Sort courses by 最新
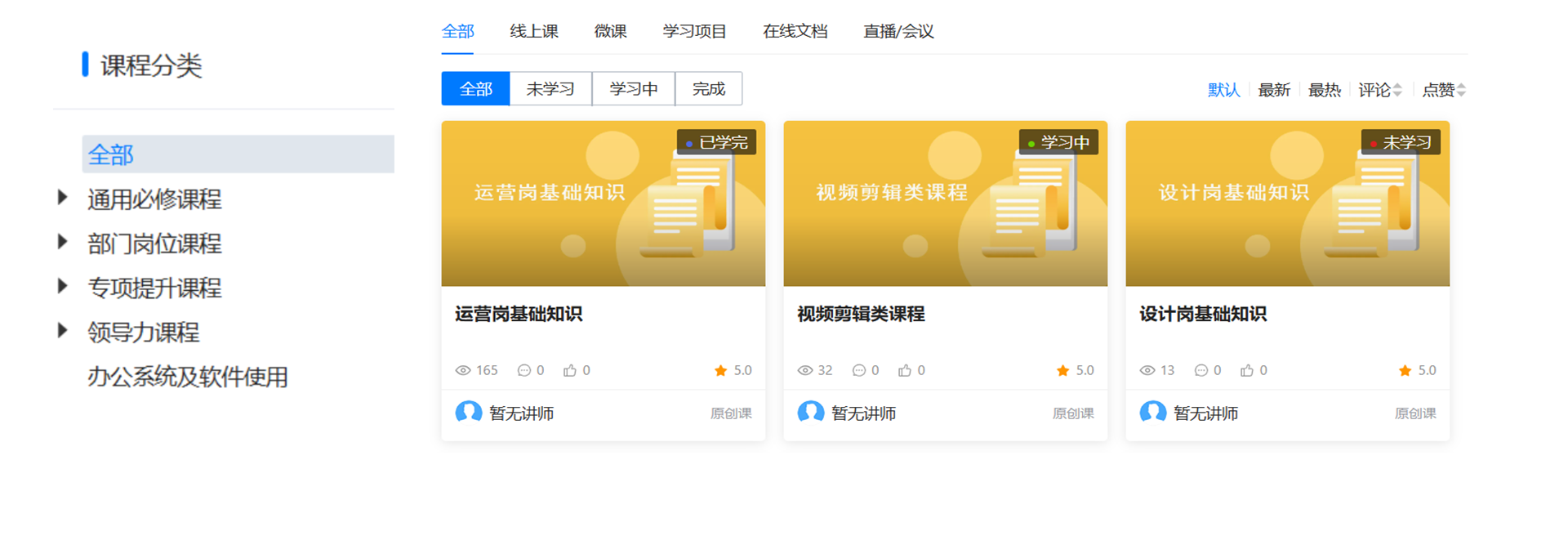The image size is (1568, 545). (x=1274, y=90)
